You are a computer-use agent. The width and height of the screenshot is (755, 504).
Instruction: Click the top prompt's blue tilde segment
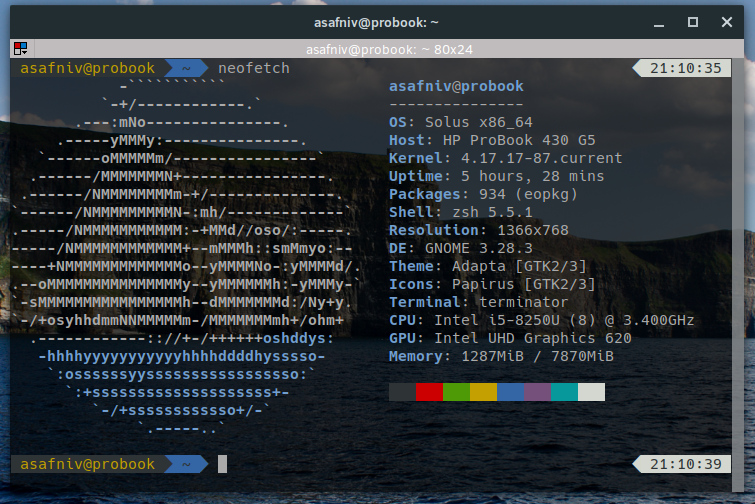186,68
